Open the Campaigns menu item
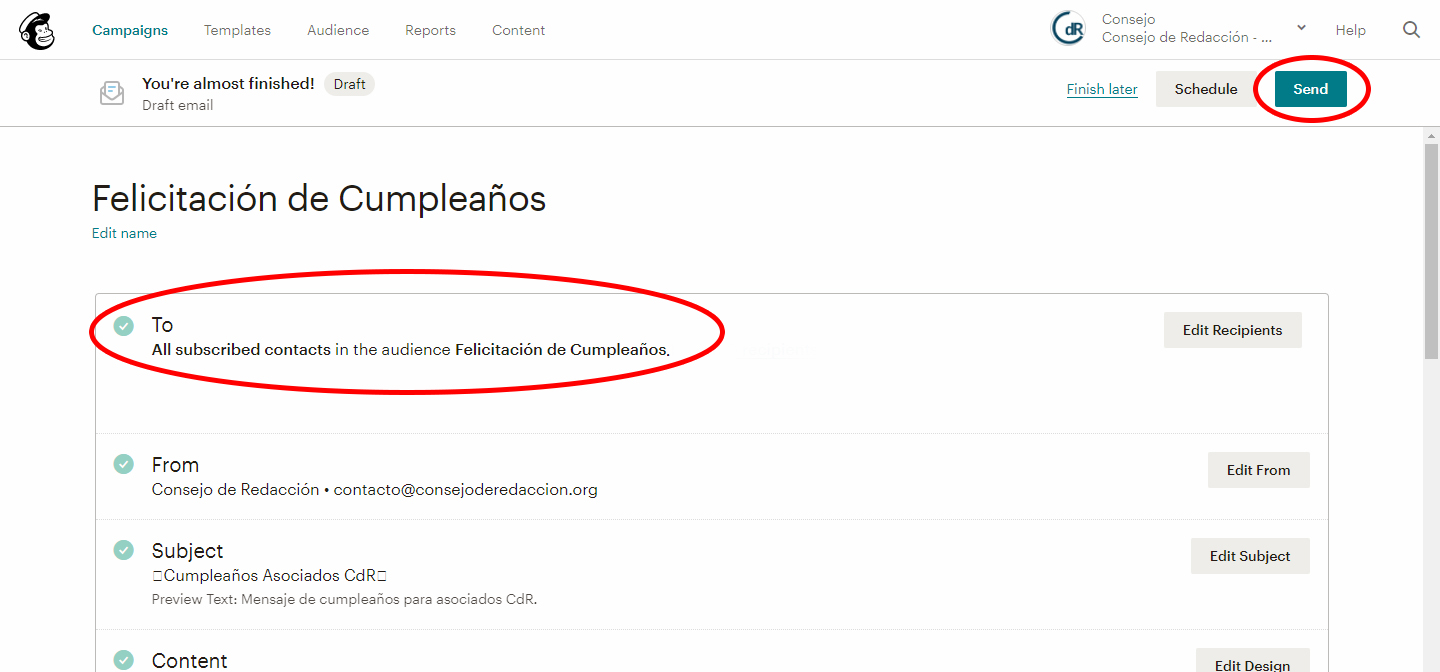Screen dimensions: 1440x672 coord(130,30)
